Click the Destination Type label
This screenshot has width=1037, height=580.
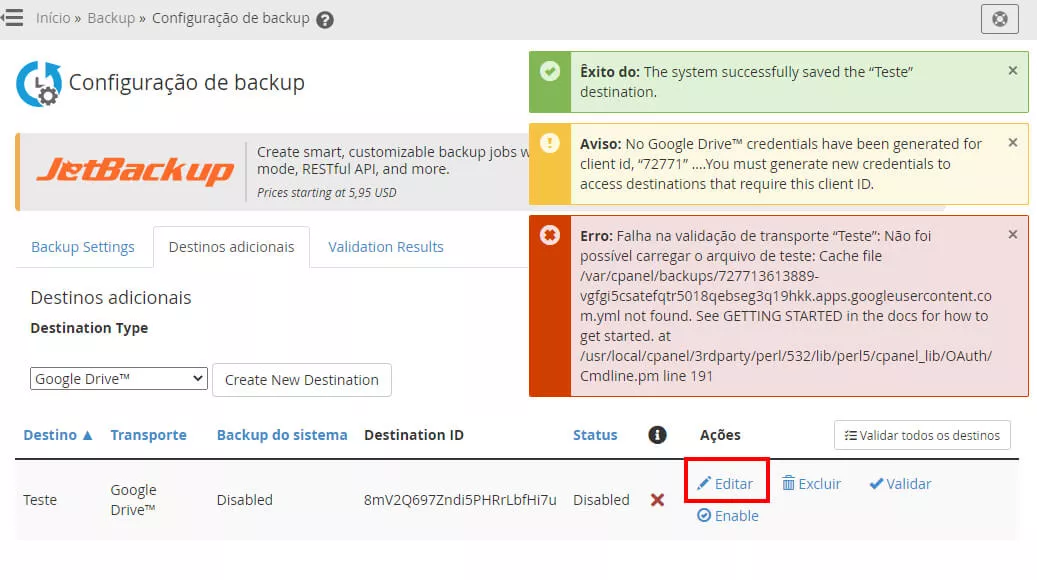pyautogui.click(x=89, y=328)
